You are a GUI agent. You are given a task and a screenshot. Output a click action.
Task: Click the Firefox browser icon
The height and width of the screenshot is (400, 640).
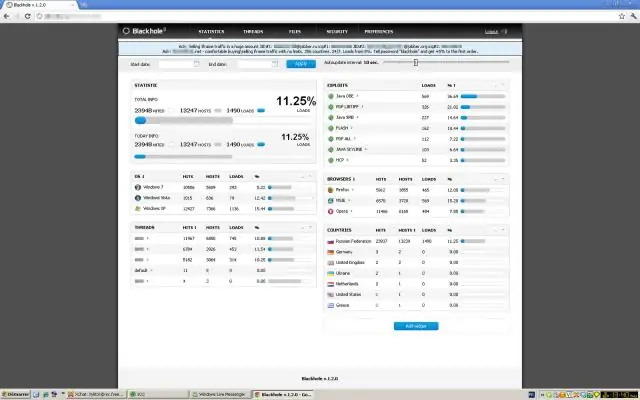click(x=332, y=189)
